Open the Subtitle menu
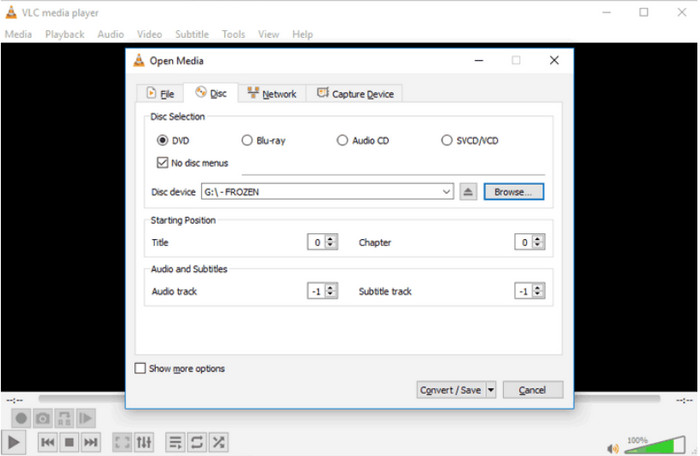The width and height of the screenshot is (700, 456). pyautogui.click(x=192, y=34)
